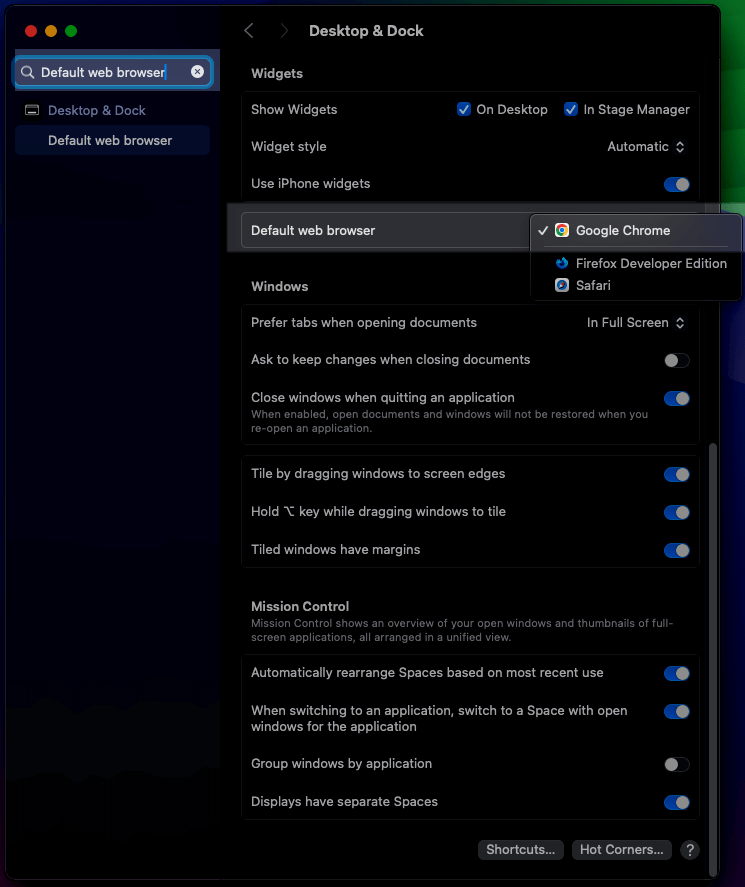Open the Prefer tabs In Full Screen dropdown
This screenshot has height=887, width=745.
[636, 322]
